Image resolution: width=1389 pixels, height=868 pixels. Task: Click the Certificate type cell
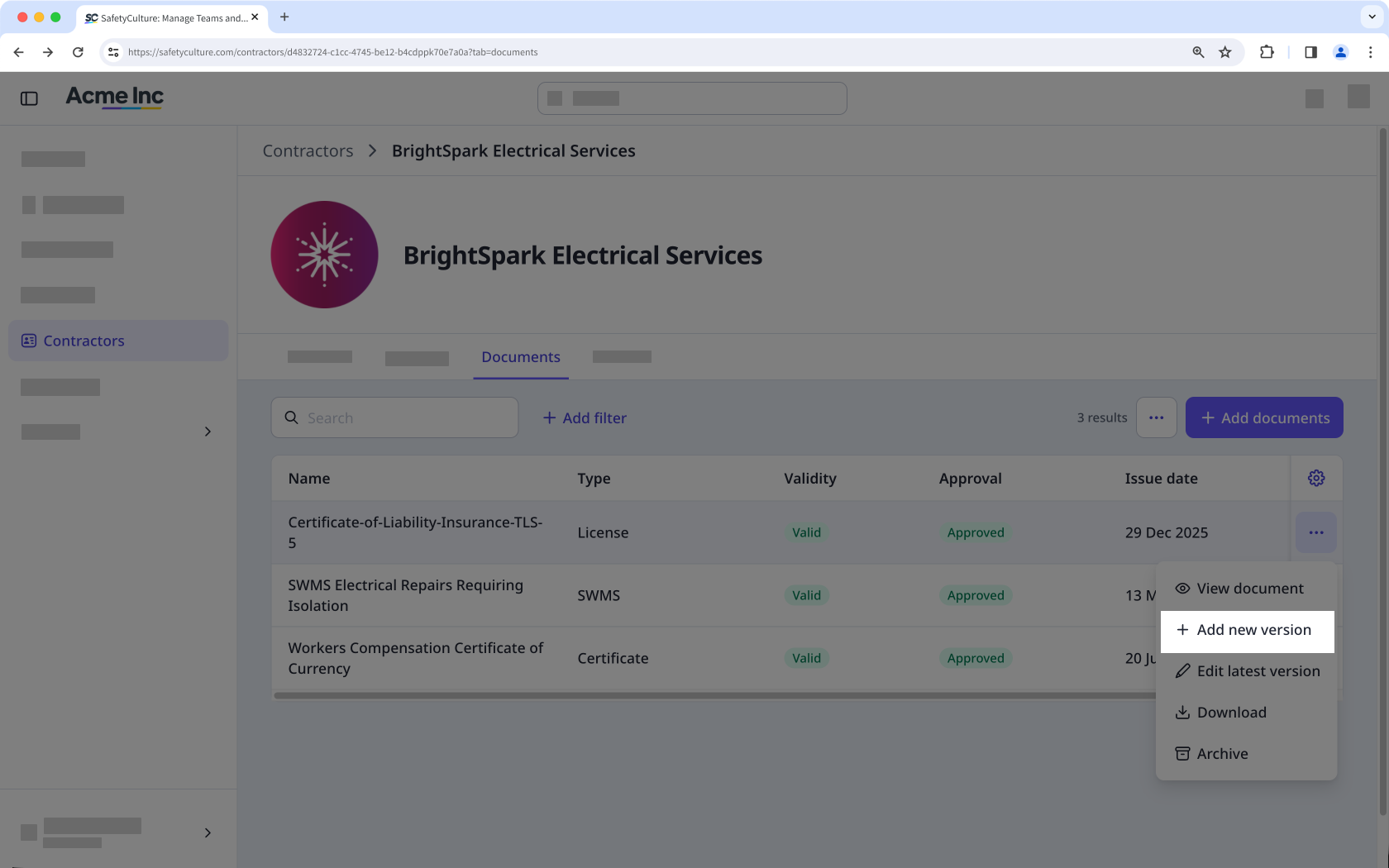(x=613, y=658)
